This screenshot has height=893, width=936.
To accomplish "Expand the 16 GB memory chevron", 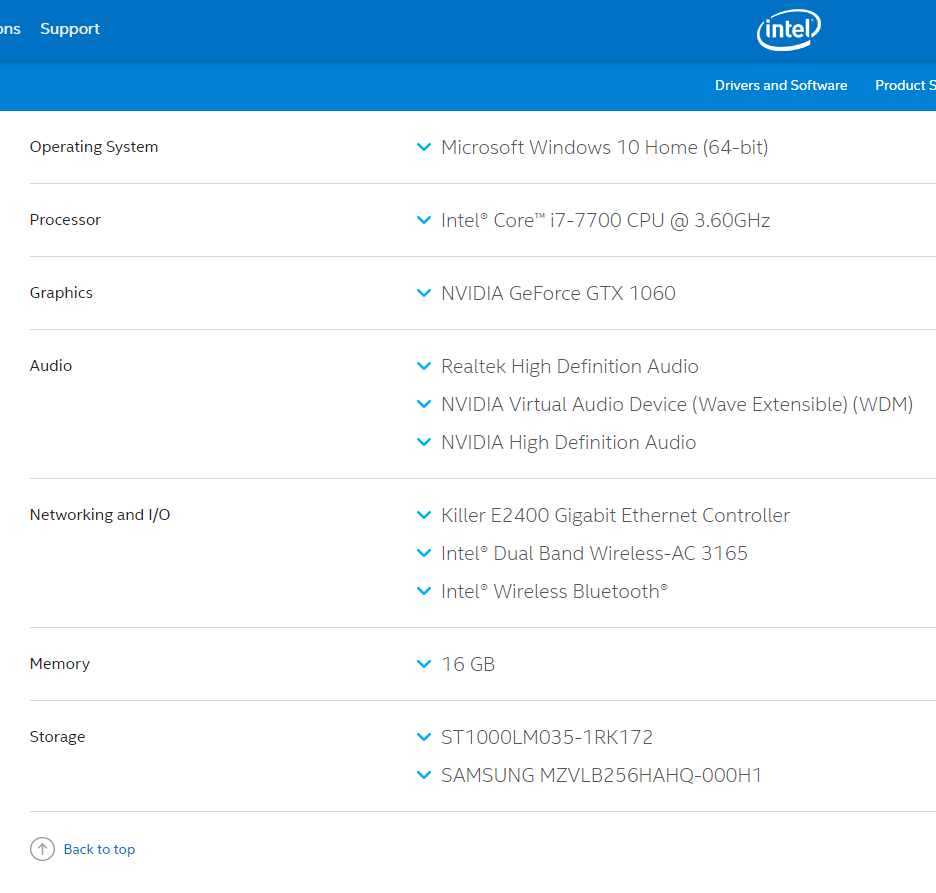I will point(424,664).
